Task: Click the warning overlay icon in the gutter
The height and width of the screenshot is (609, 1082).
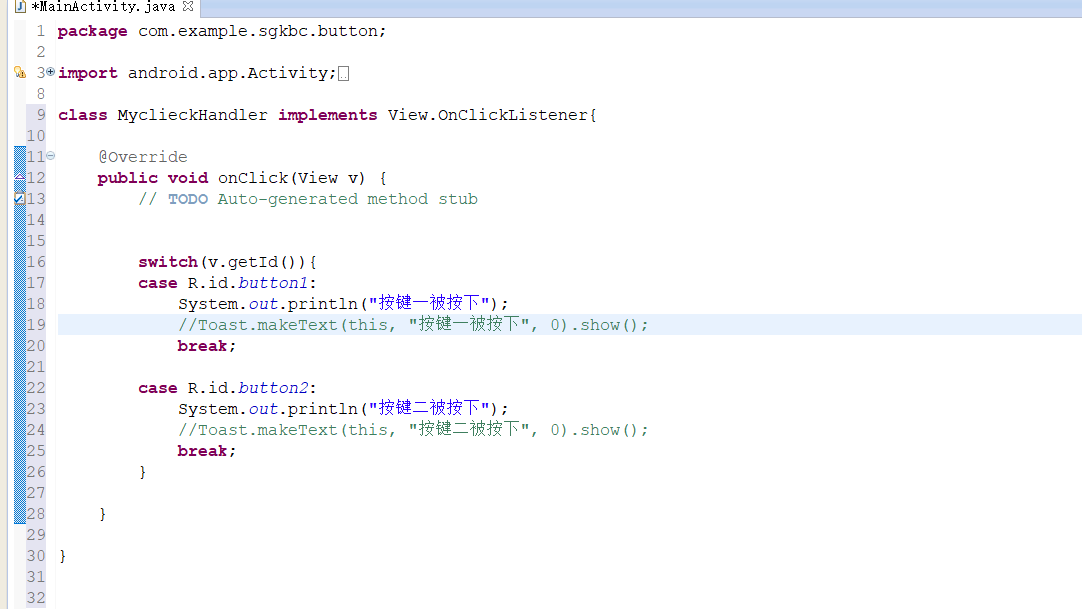Action: [22, 76]
